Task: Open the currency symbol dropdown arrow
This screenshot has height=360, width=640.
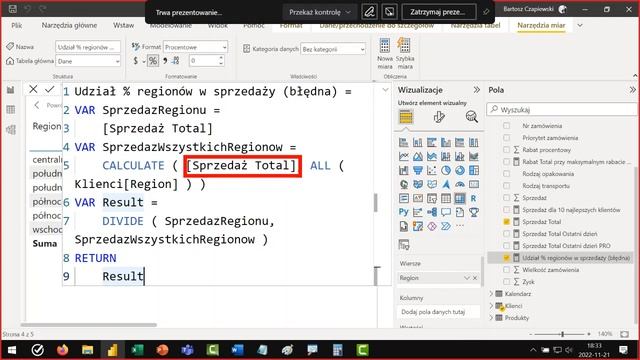Action: click(x=144, y=62)
